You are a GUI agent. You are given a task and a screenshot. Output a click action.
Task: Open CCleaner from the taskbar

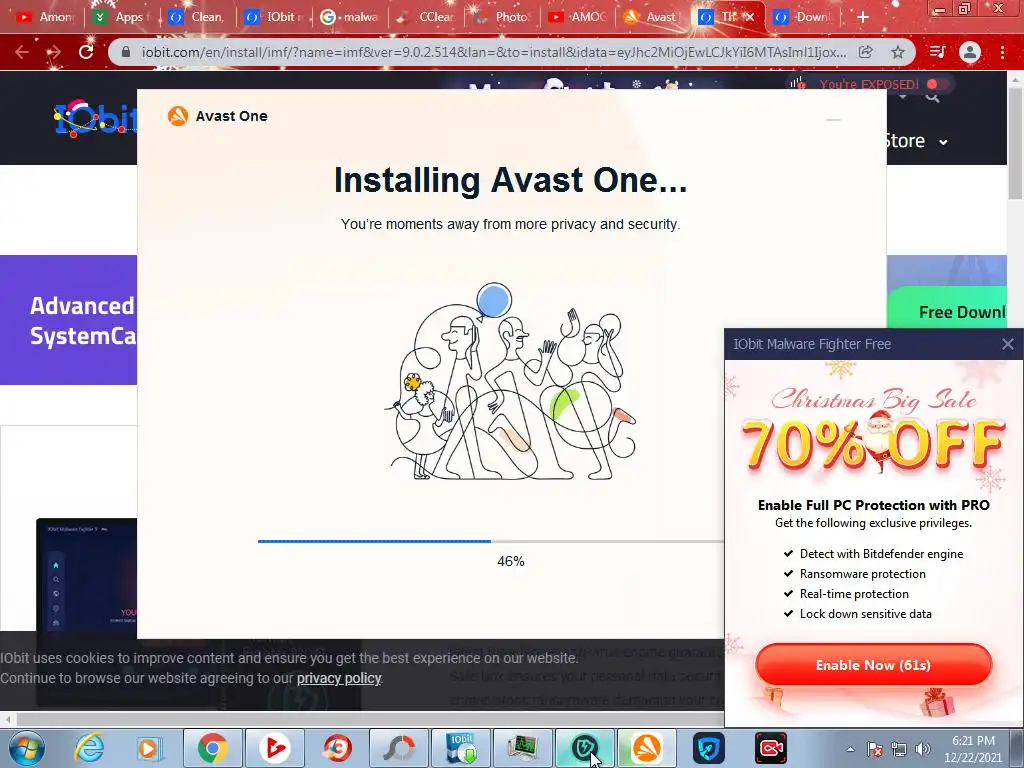click(337, 748)
